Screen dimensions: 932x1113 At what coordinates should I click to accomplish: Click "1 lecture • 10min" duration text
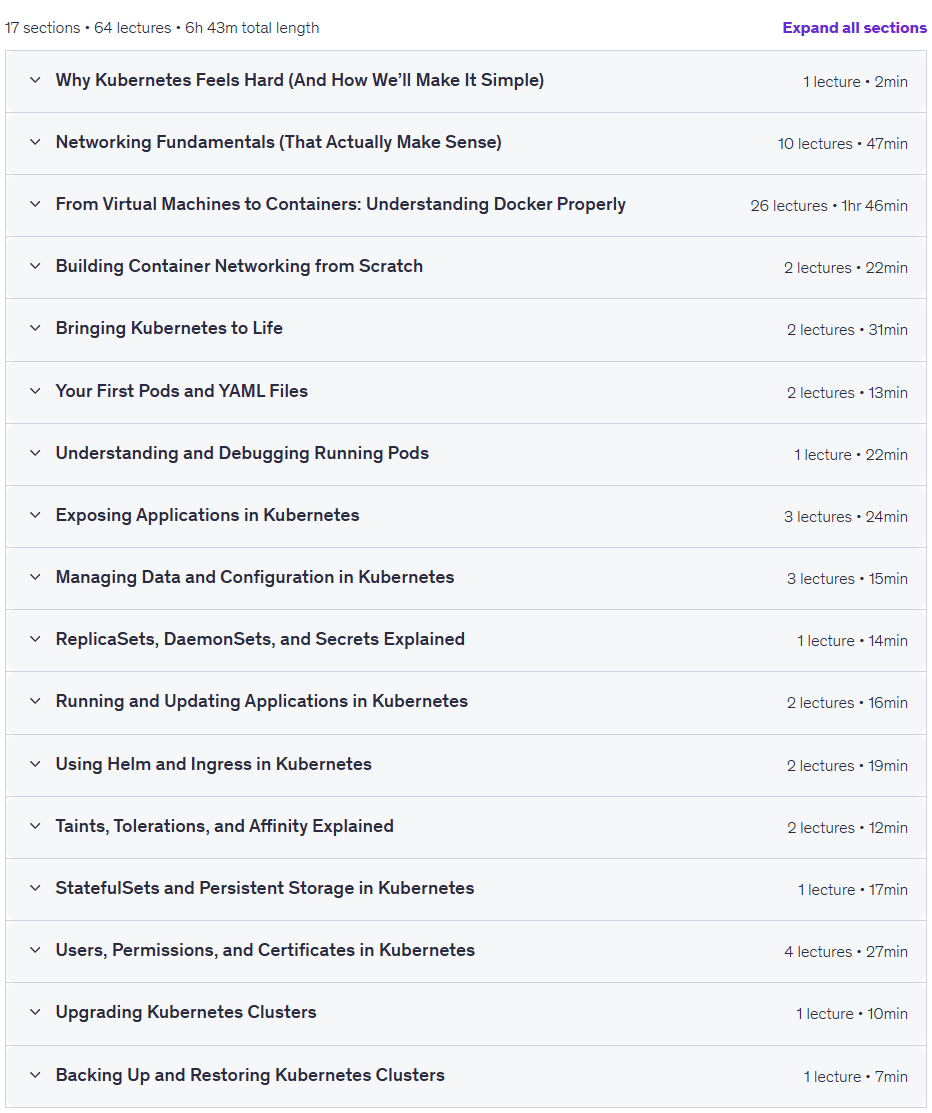pyautogui.click(x=852, y=1014)
